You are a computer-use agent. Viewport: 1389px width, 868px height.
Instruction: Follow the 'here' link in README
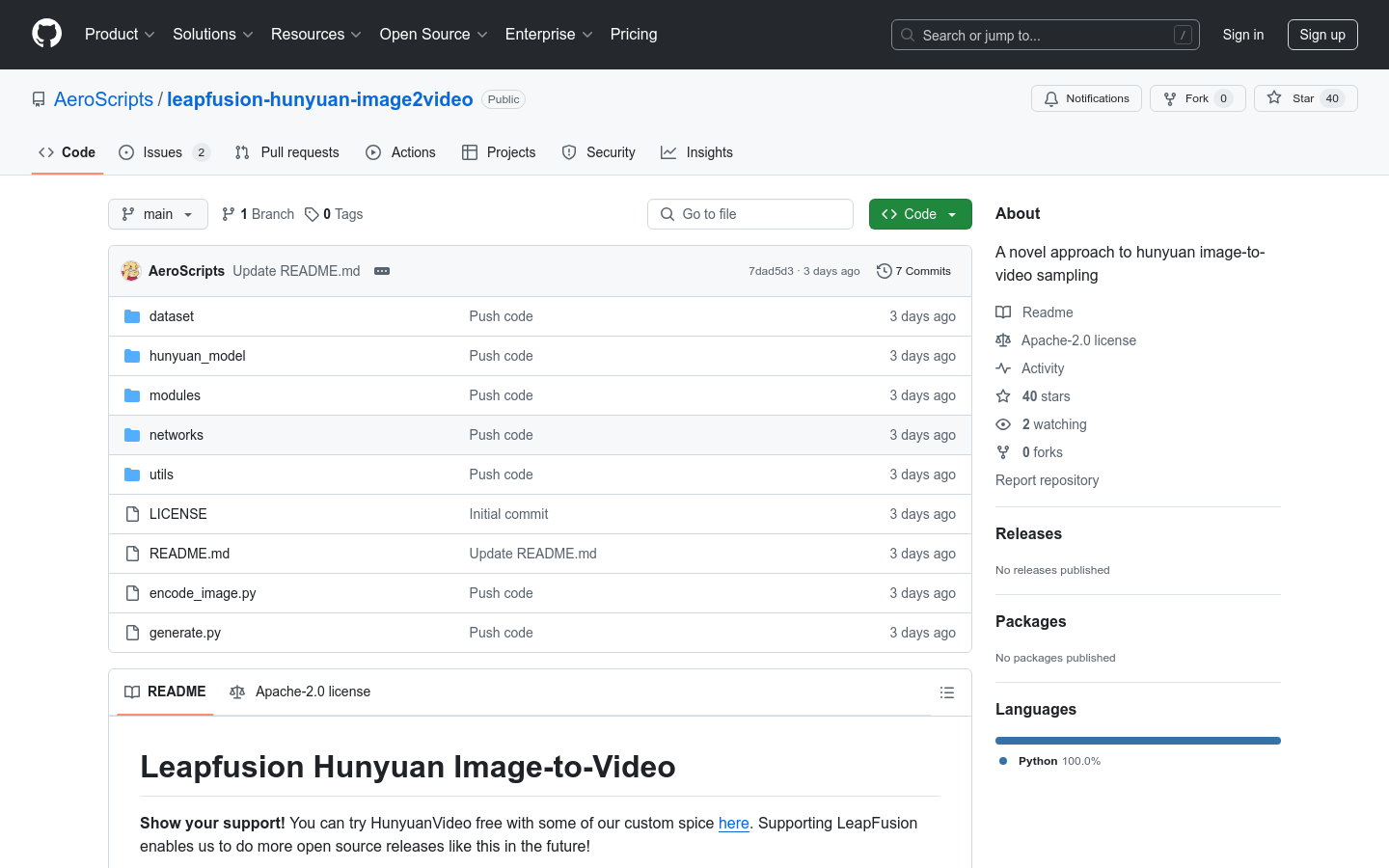[733, 823]
